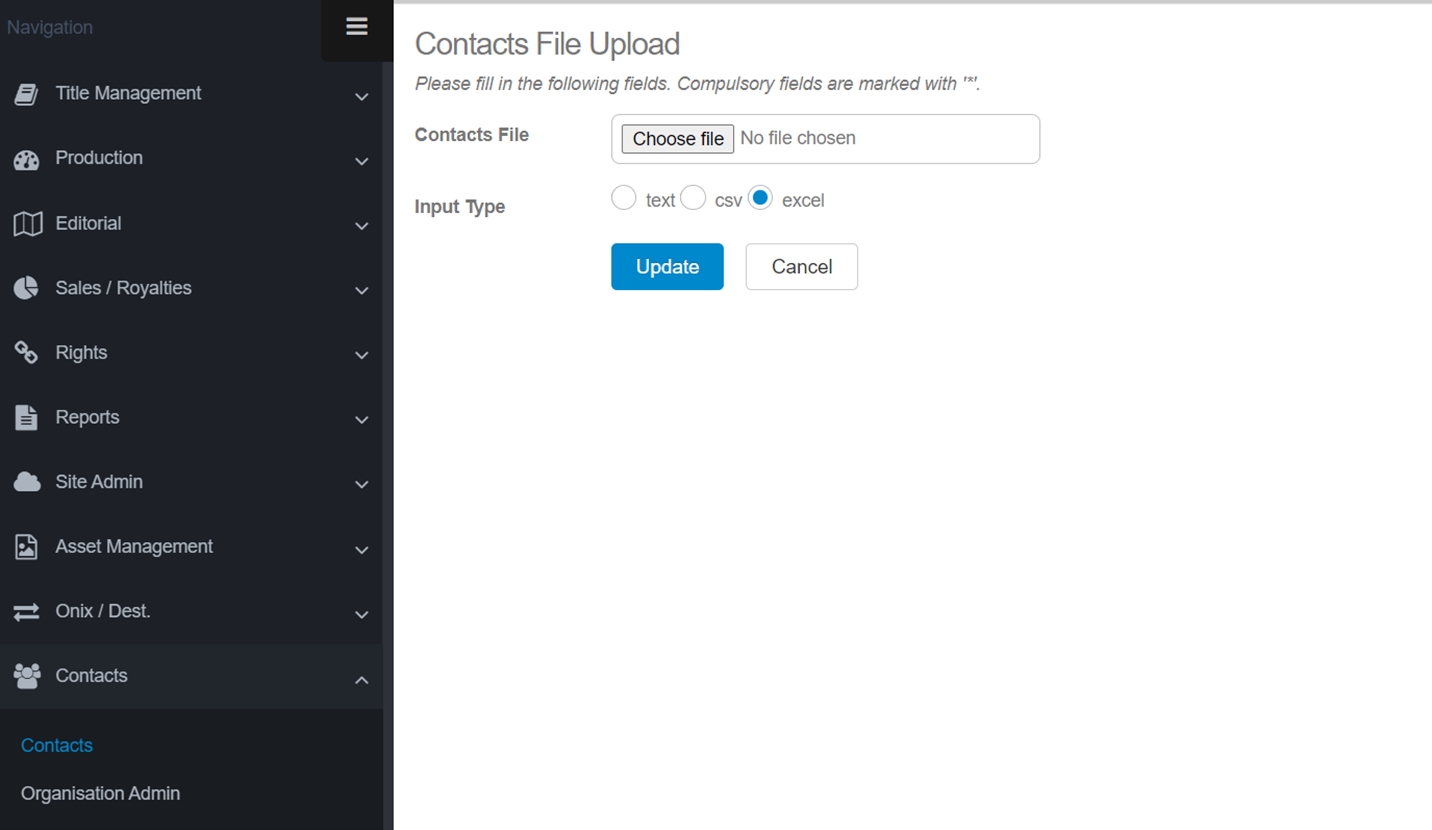The height and width of the screenshot is (830, 1432).
Task: Click the 'Contacts File Upload' heading
Action: (547, 44)
